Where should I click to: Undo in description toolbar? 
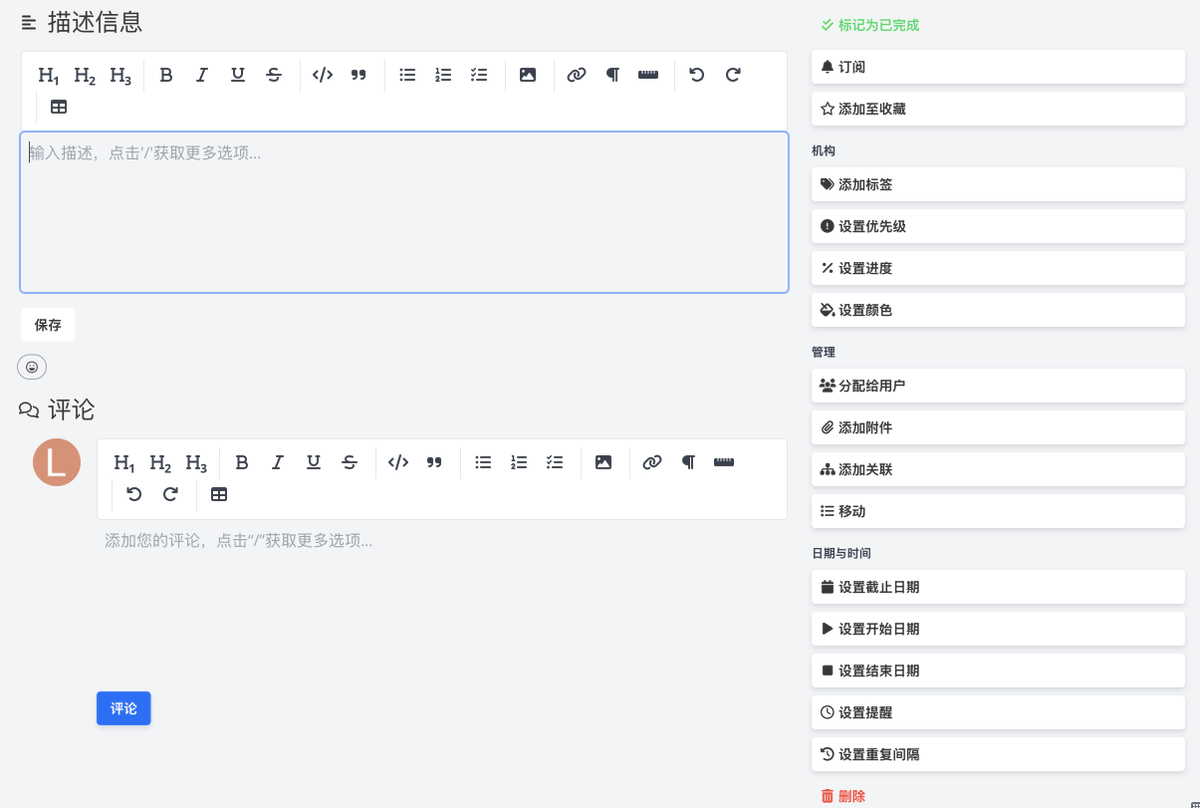click(x=697, y=75)
